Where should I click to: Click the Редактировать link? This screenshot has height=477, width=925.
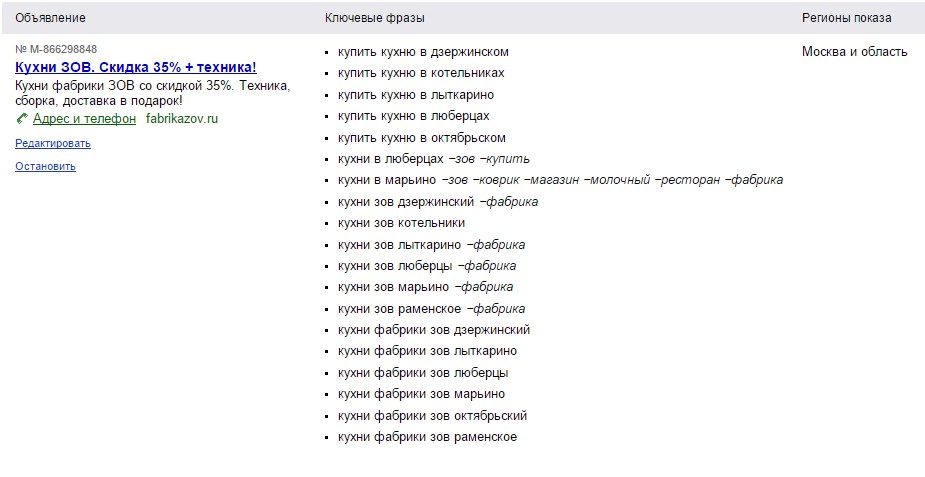tap(53, 143)
